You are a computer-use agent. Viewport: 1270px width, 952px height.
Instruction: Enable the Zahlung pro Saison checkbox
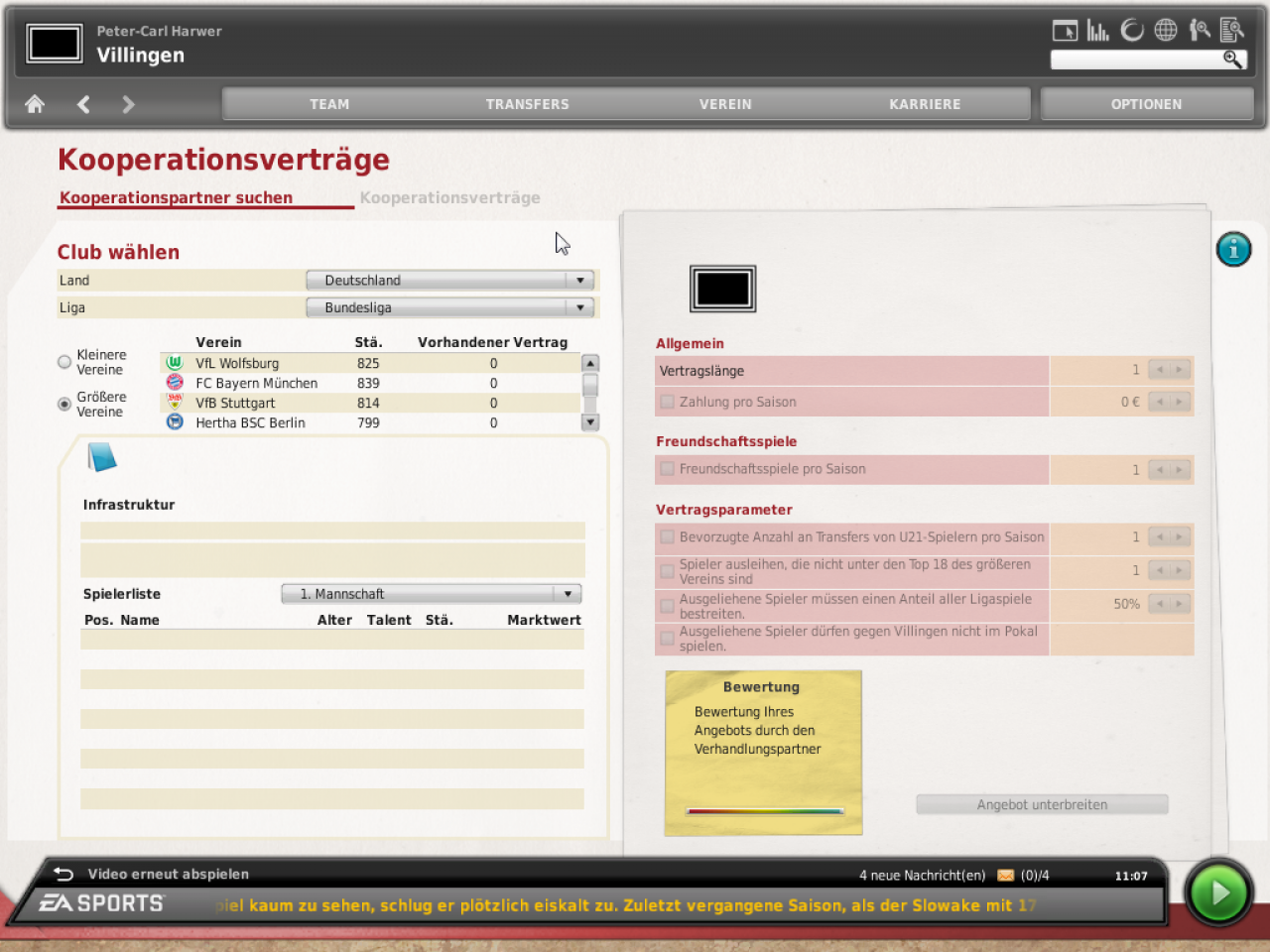[x=668, y=402]
